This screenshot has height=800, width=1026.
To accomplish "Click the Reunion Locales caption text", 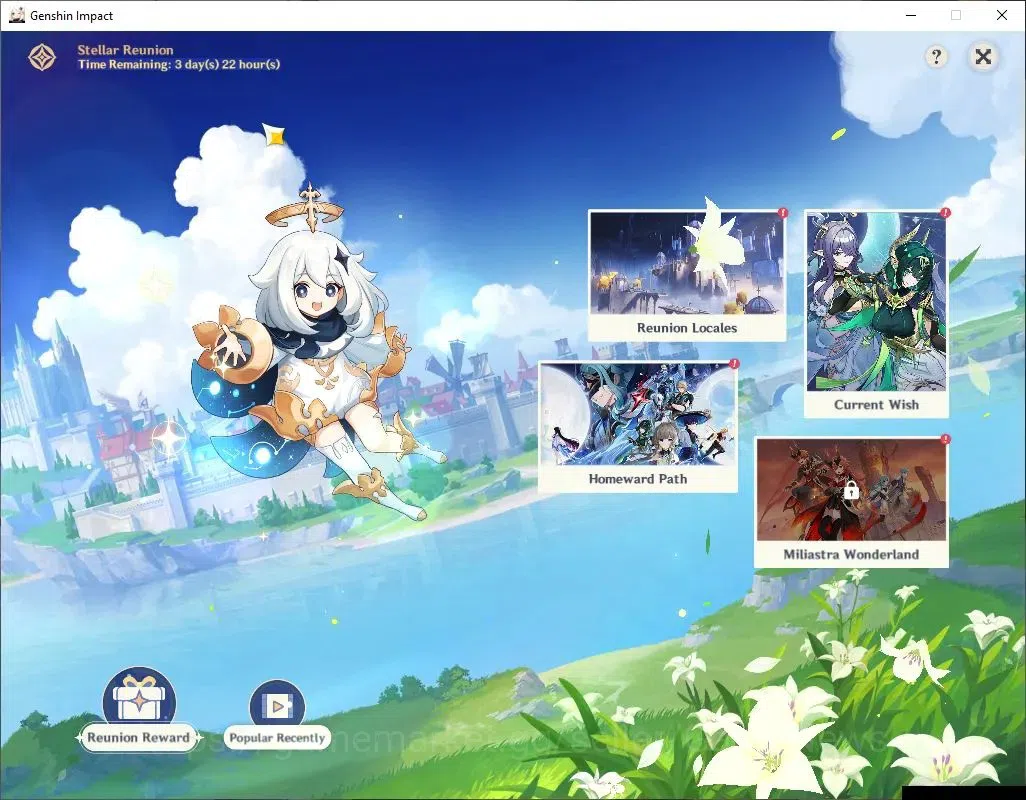I will [687, 328].
